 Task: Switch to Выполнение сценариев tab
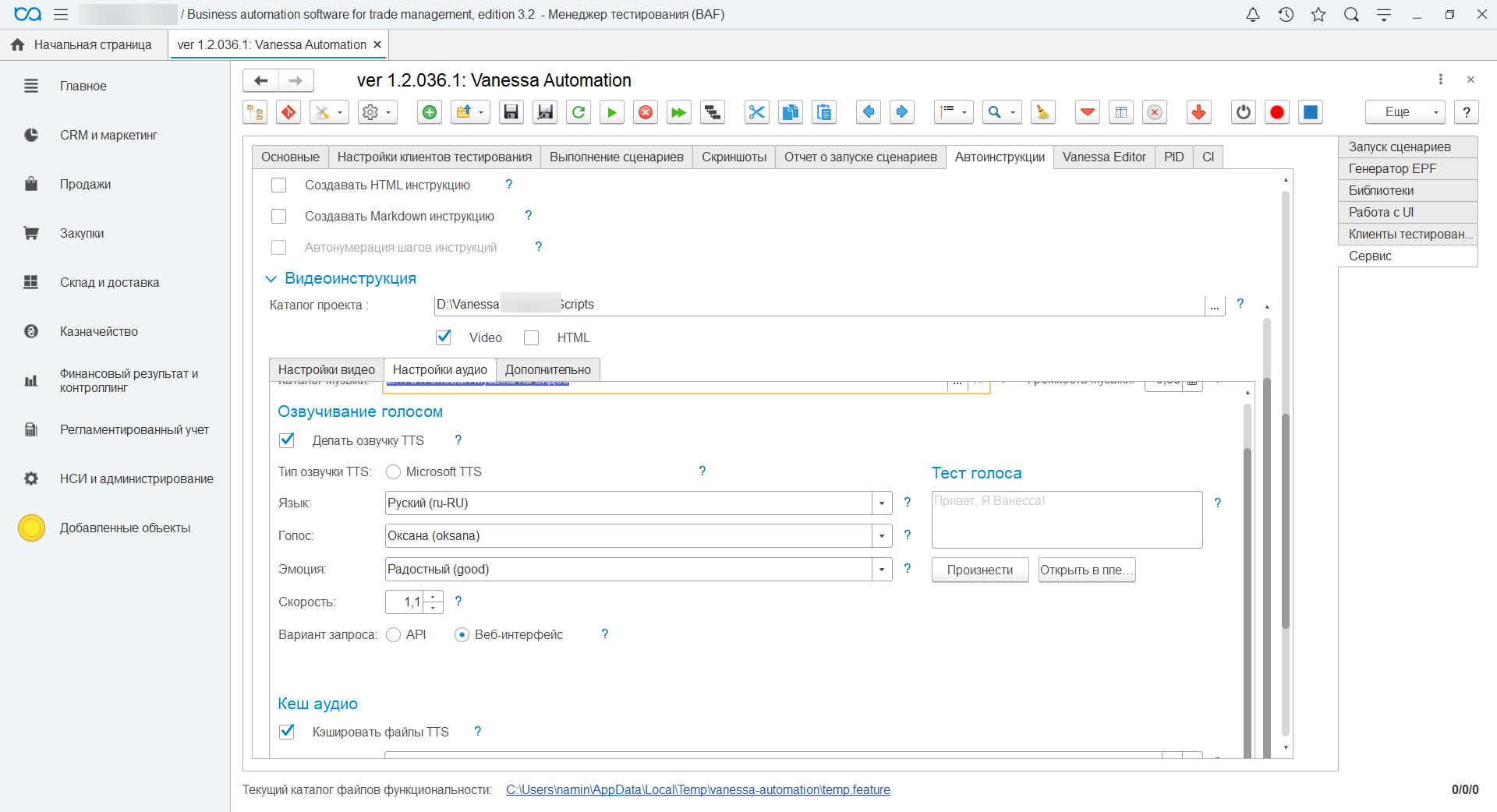click(617, 157)
